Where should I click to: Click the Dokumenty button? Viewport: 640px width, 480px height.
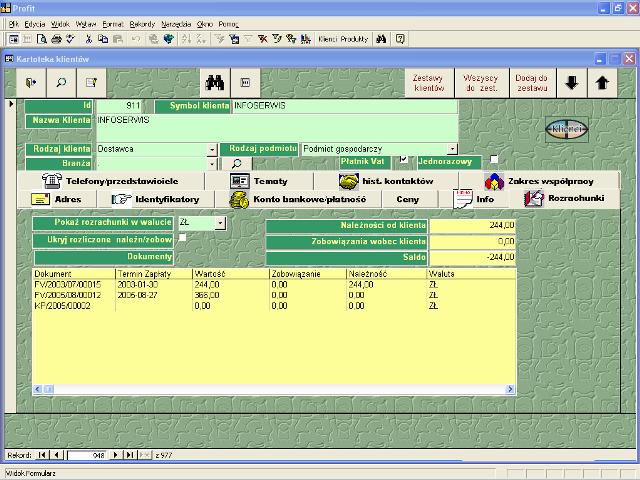click(104, 257)
